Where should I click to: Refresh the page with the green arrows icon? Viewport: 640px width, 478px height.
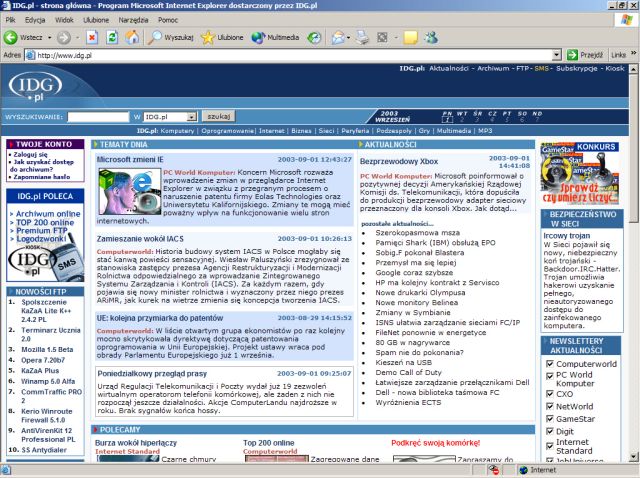112,38
